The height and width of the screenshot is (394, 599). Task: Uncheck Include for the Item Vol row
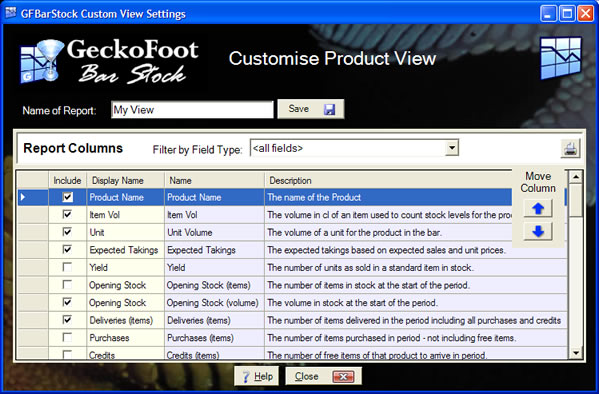67,214
